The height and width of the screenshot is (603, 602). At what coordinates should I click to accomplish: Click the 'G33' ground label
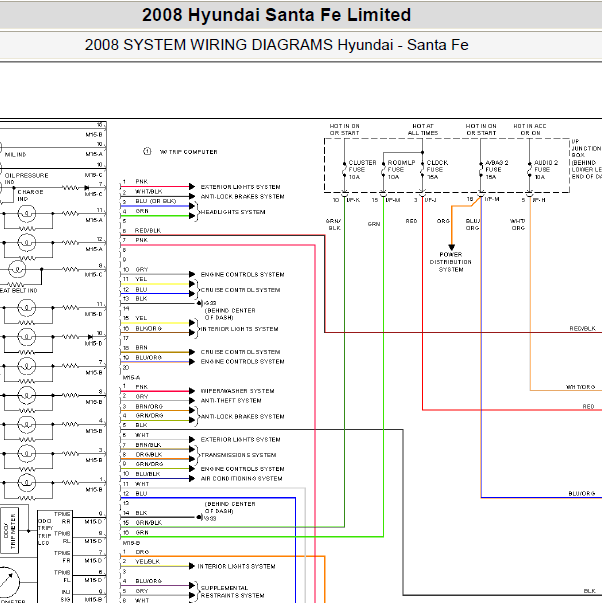(210, 518)
